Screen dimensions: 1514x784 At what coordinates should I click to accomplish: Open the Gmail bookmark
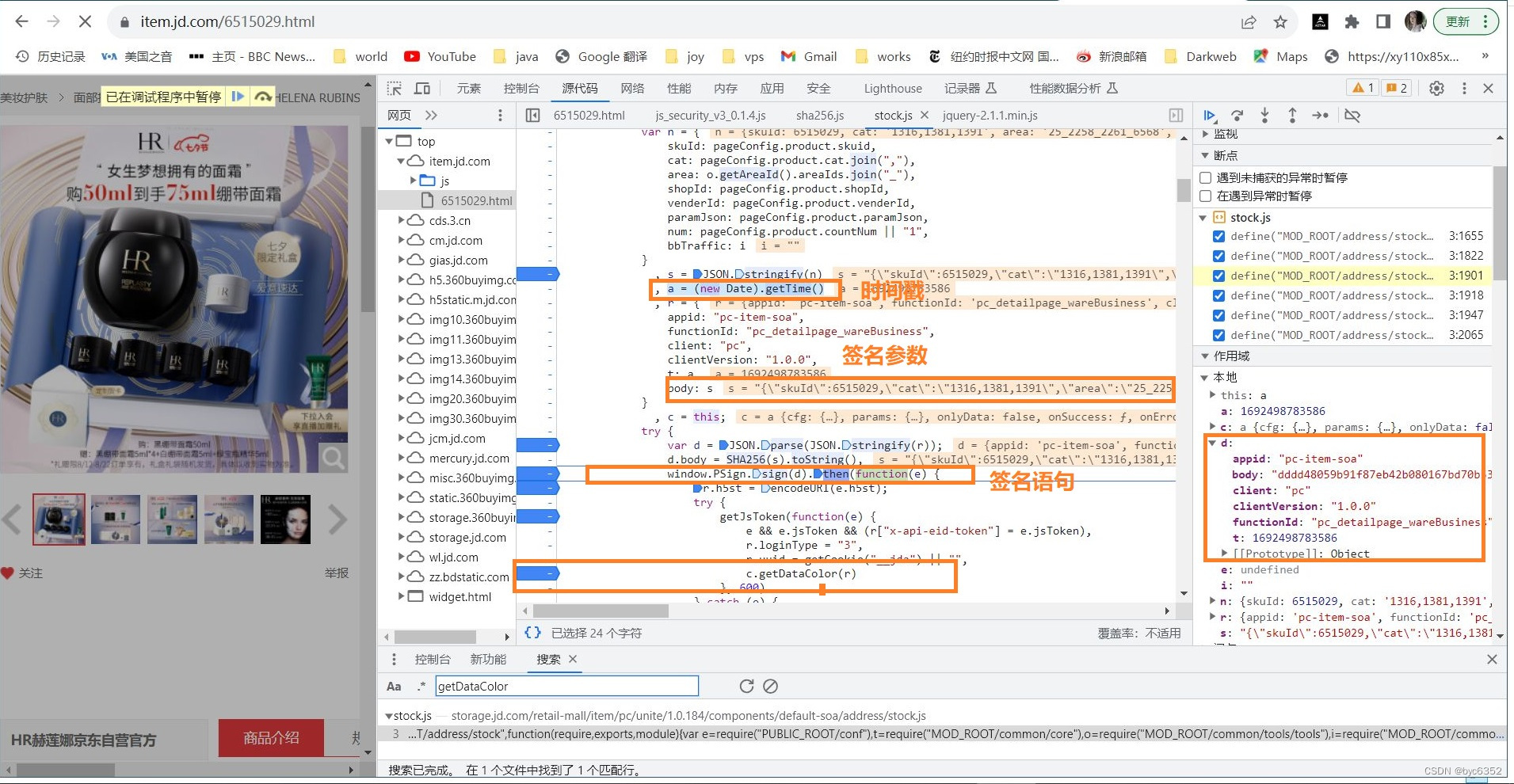pyautogui.click(x=809, y=57)
